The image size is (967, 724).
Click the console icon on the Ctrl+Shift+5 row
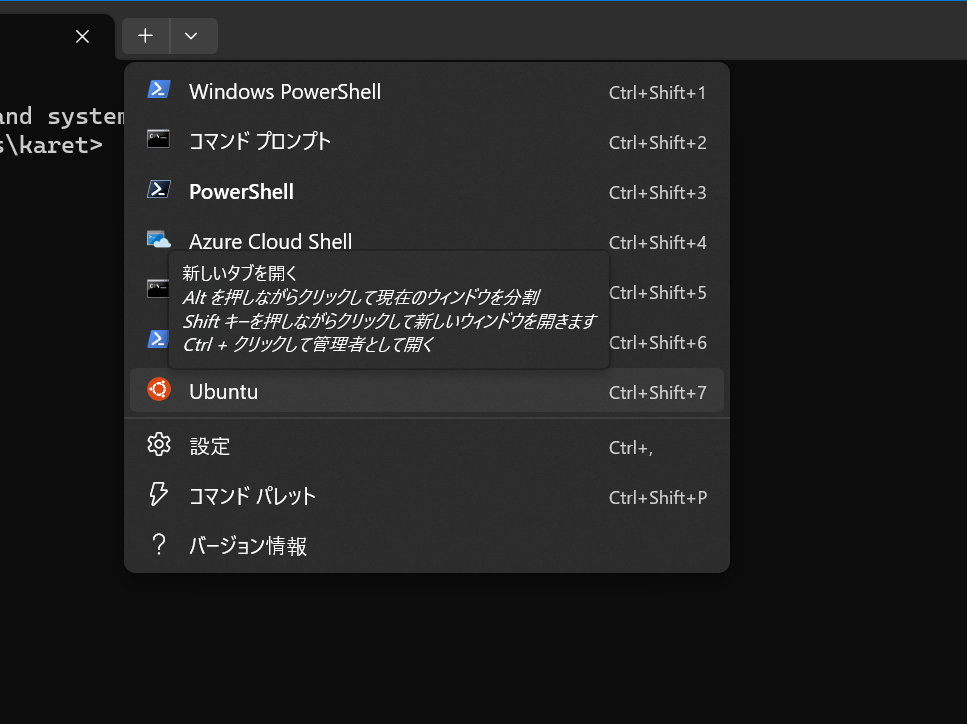(x=157, y=289)
